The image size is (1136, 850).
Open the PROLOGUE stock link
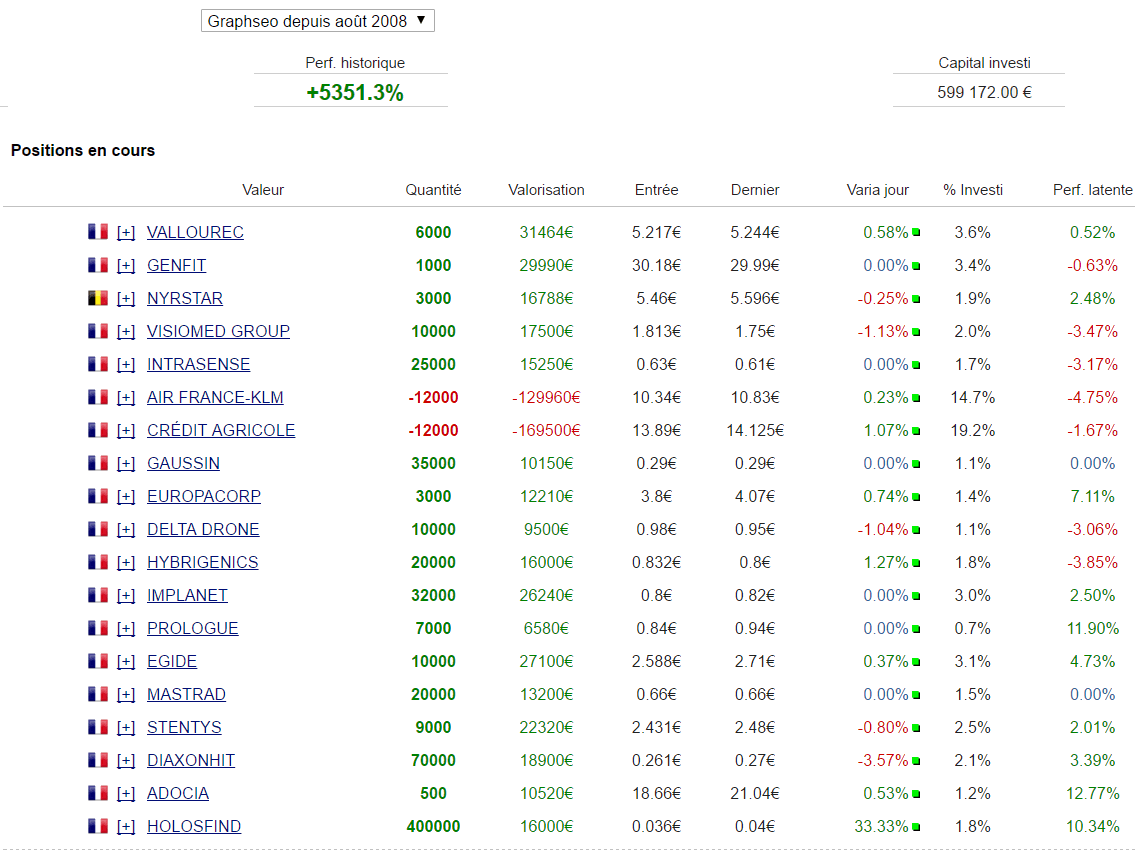click(x=193, y=628)
